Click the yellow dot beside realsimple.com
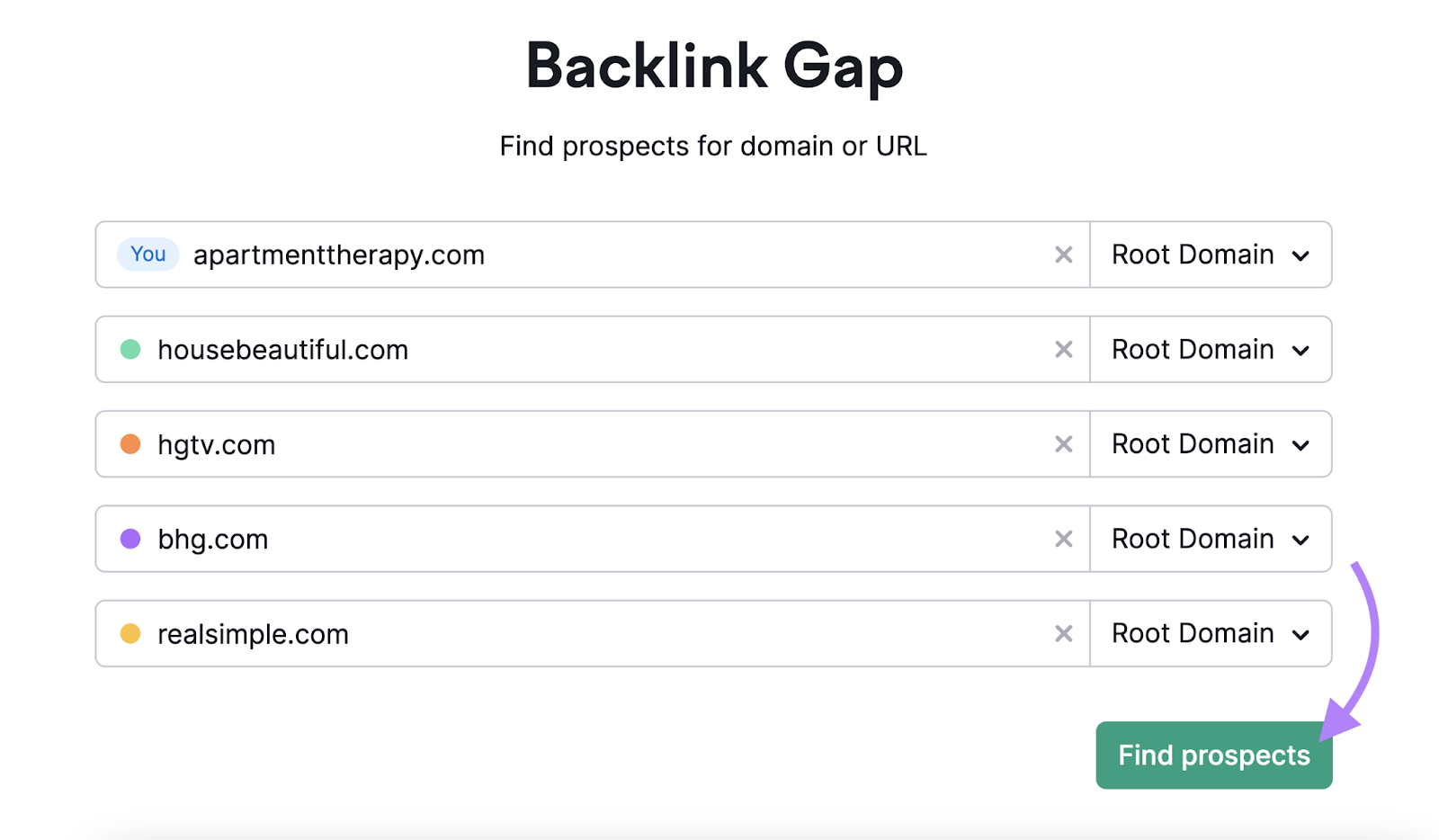 (x=131, y=634)
